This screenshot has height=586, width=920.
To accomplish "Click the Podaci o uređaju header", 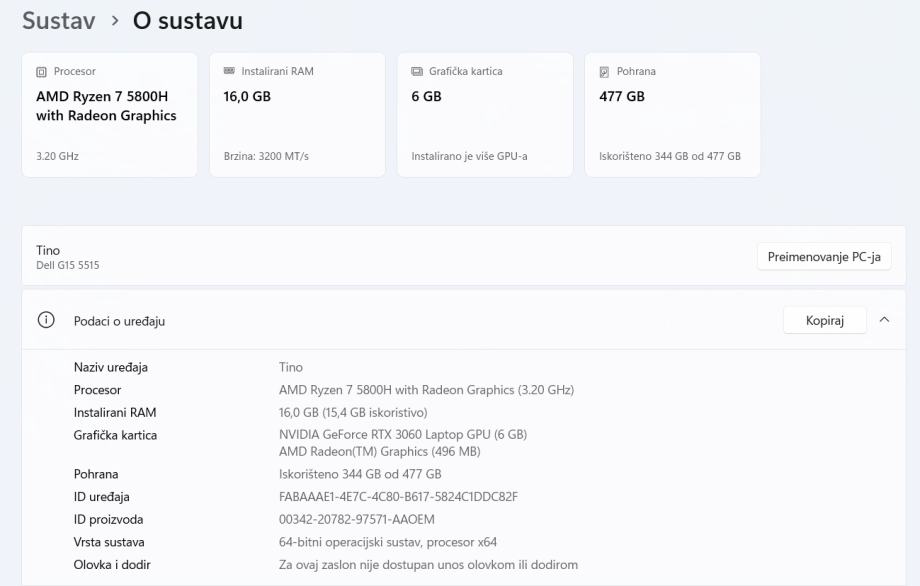I will [120, 321].
